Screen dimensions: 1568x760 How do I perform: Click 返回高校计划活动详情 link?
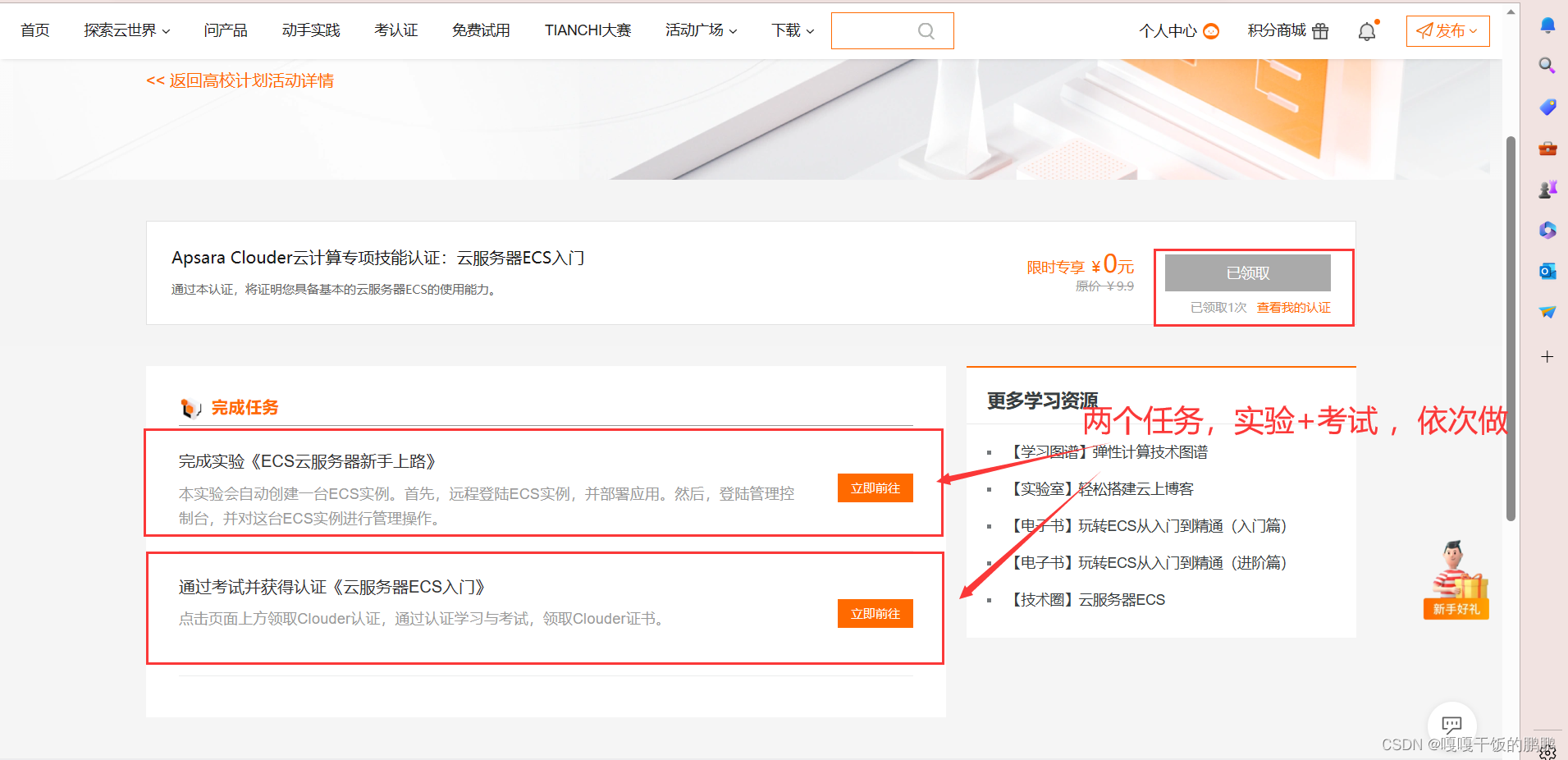tap(240, 80)
